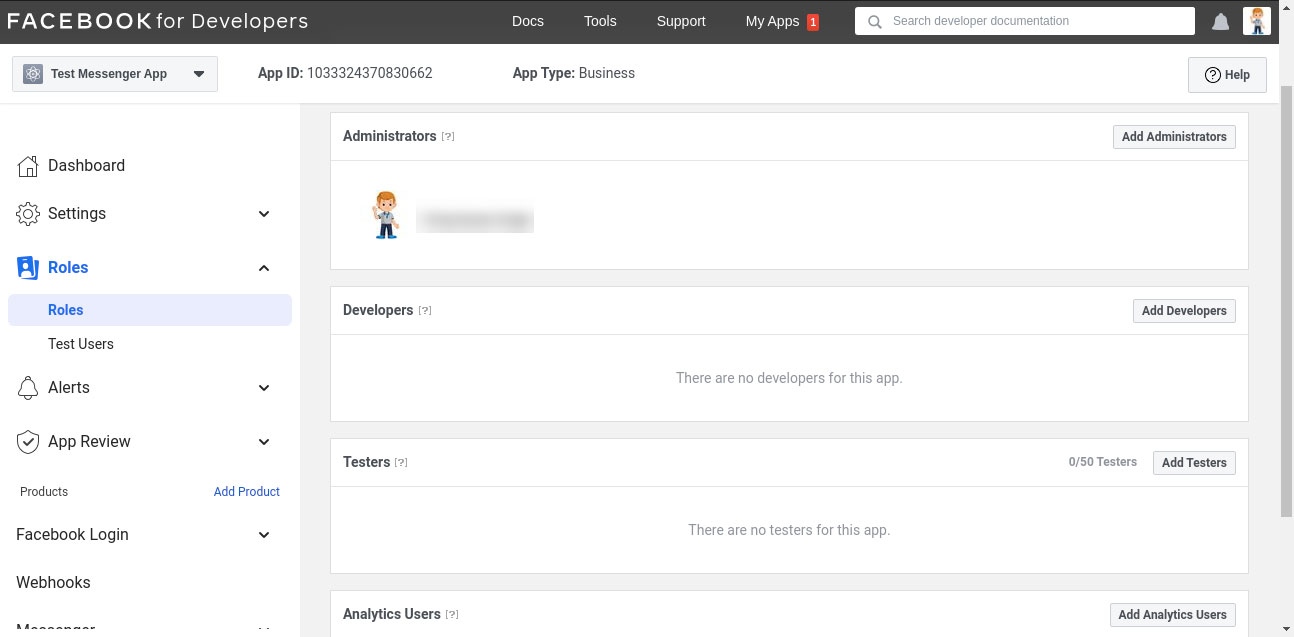This screenshot has height=637, width=1294.
Task: Expand the Settings section chevron
Action: pyautogui.click(x=264, y=214)
